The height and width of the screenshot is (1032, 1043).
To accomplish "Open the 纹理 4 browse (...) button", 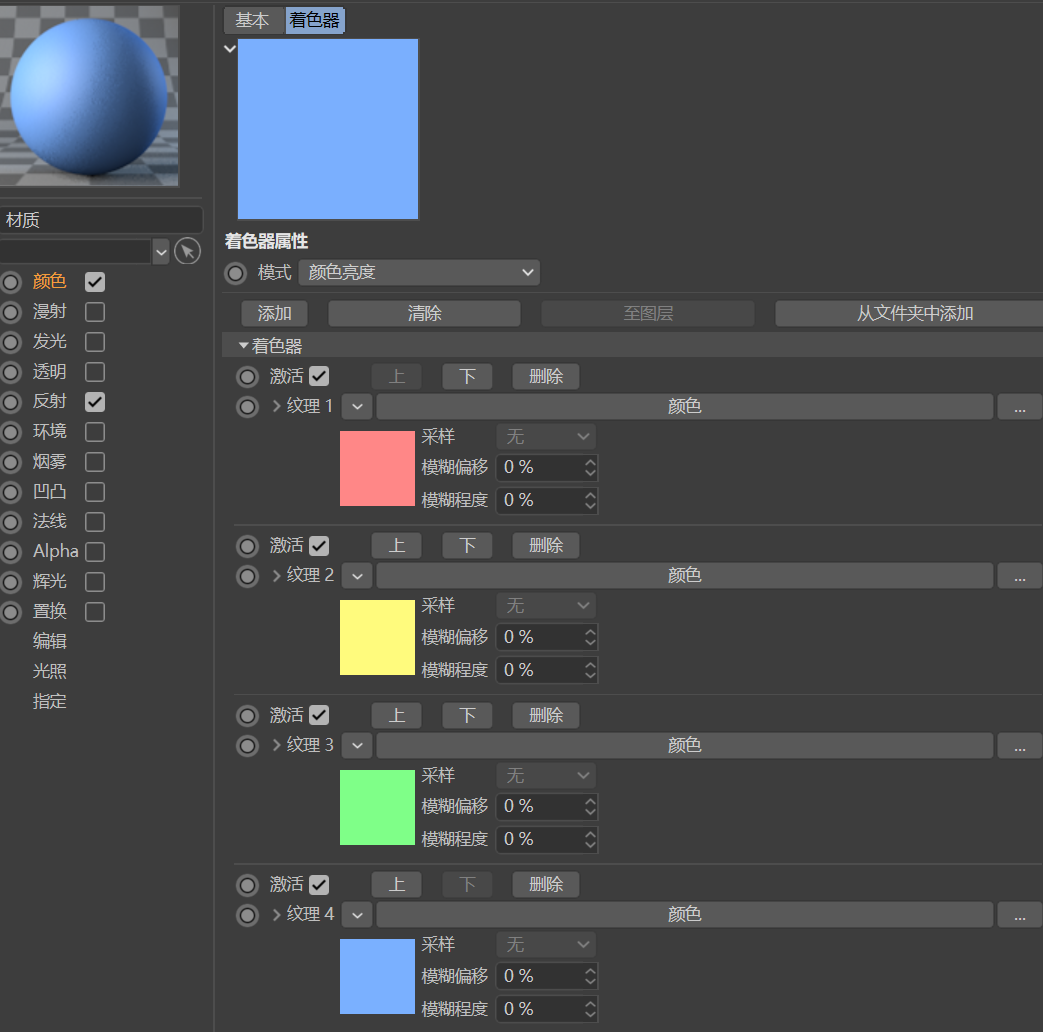I will click(x=1020, y=914).
